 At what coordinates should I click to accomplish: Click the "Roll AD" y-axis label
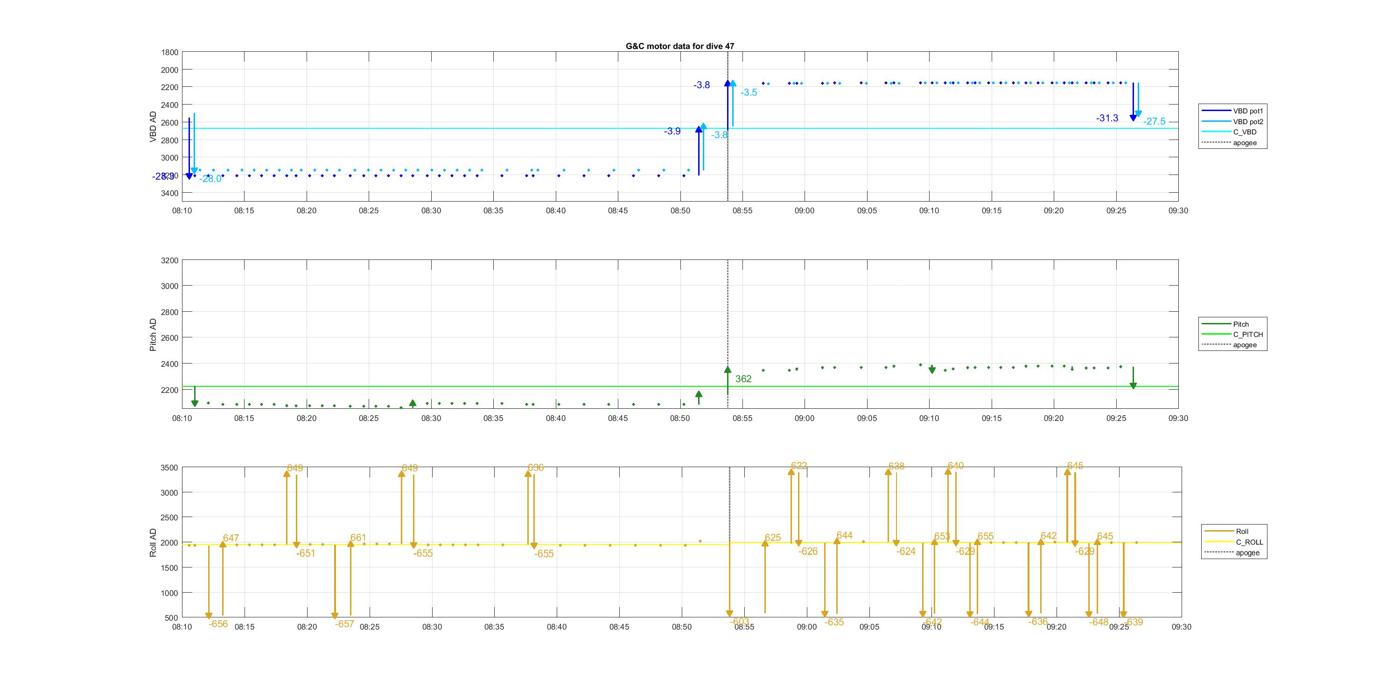point(153,541)
